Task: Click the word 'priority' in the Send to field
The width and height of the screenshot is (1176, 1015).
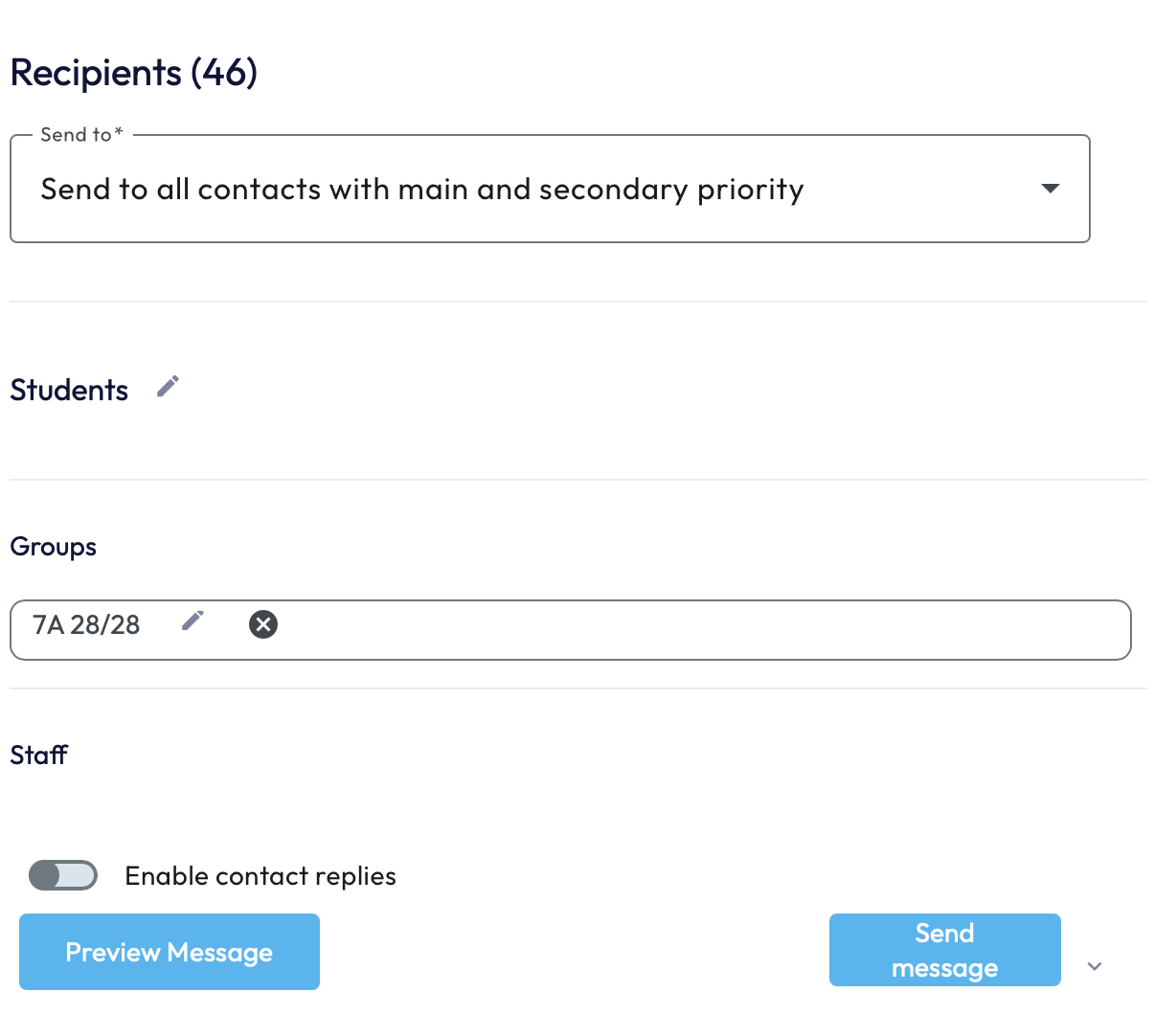Action: [x=750, y=190]
